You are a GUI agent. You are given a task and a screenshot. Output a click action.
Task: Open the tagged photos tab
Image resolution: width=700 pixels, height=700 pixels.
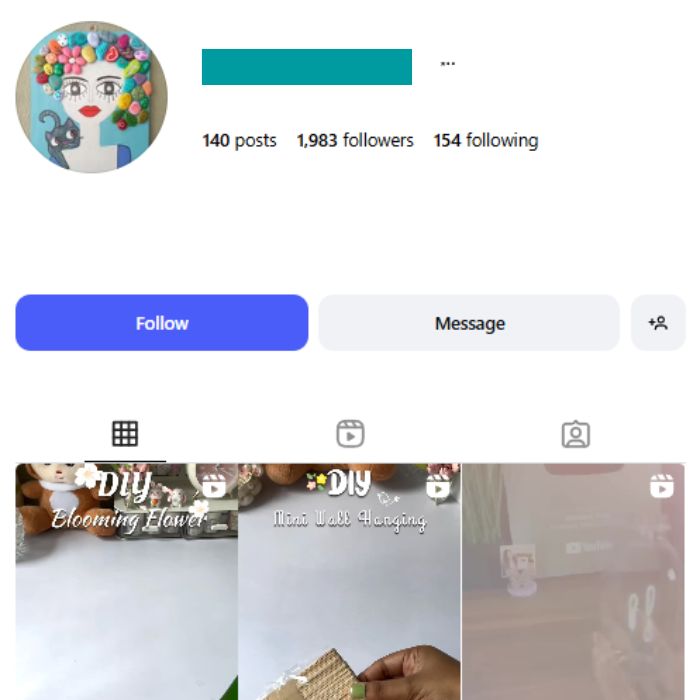click(x=575, y=434)
